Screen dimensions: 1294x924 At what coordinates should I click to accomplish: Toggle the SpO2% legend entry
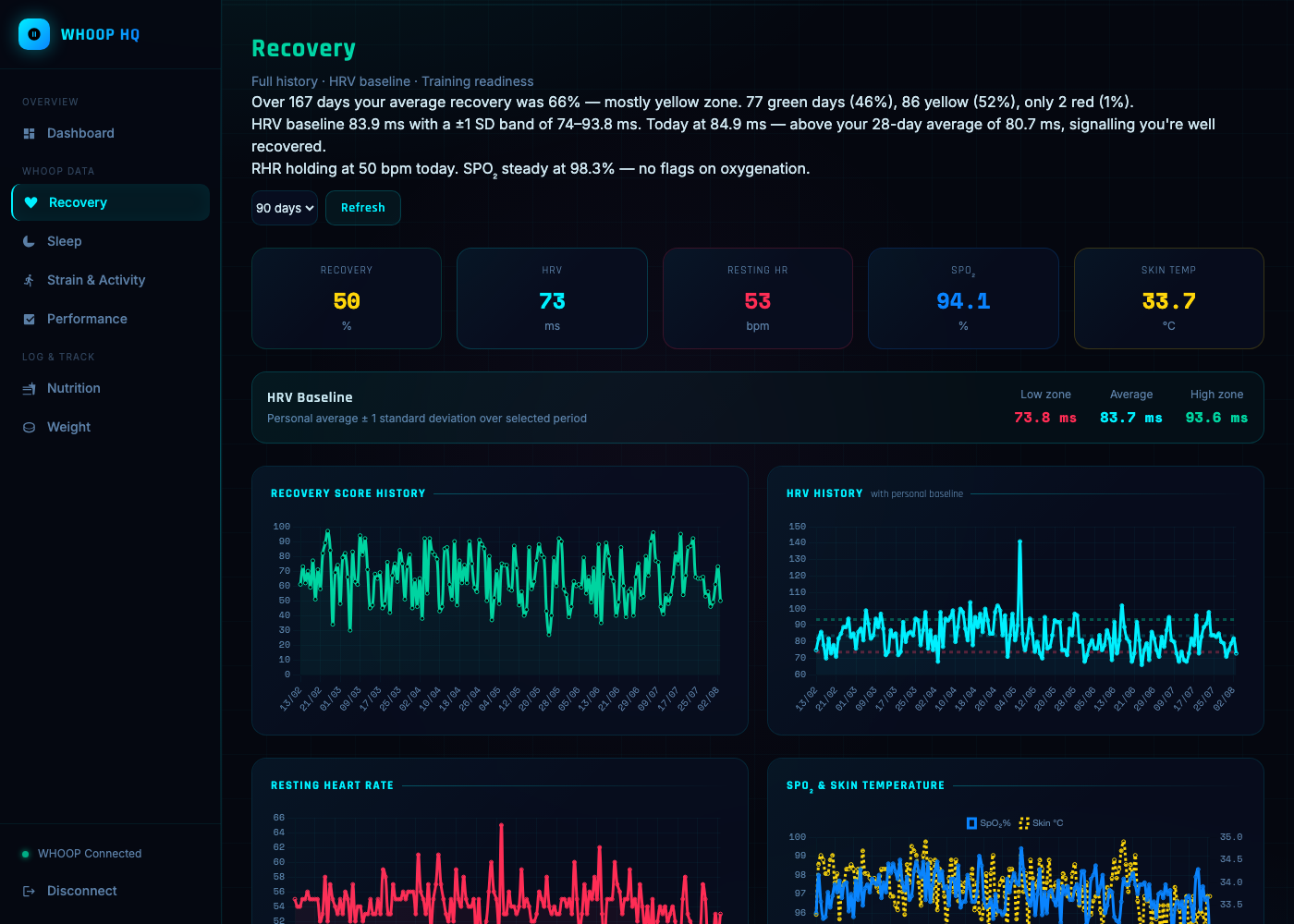click(988, 823)
